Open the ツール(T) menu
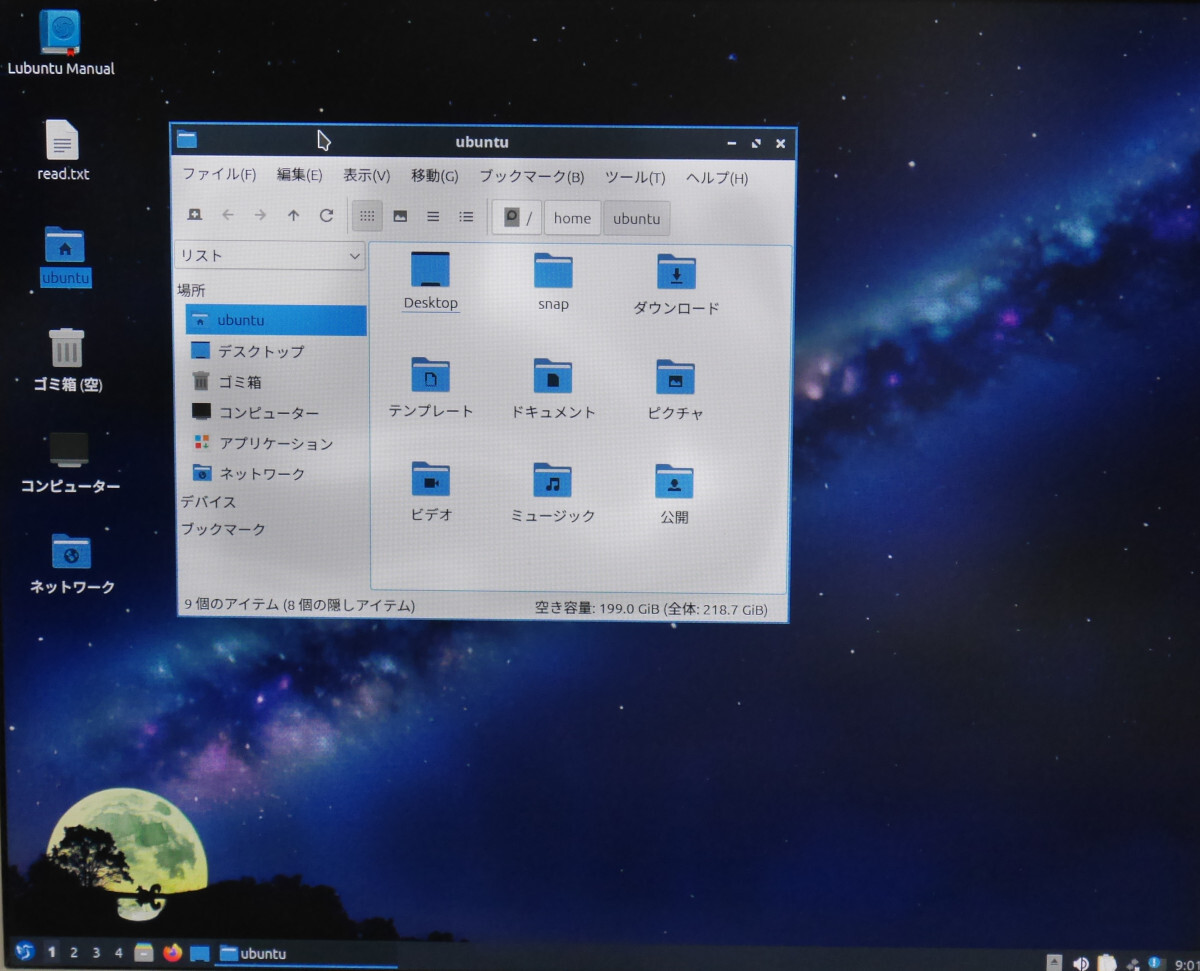The width and height of the screenshot is (1200, 971). [x=634, y=178]
